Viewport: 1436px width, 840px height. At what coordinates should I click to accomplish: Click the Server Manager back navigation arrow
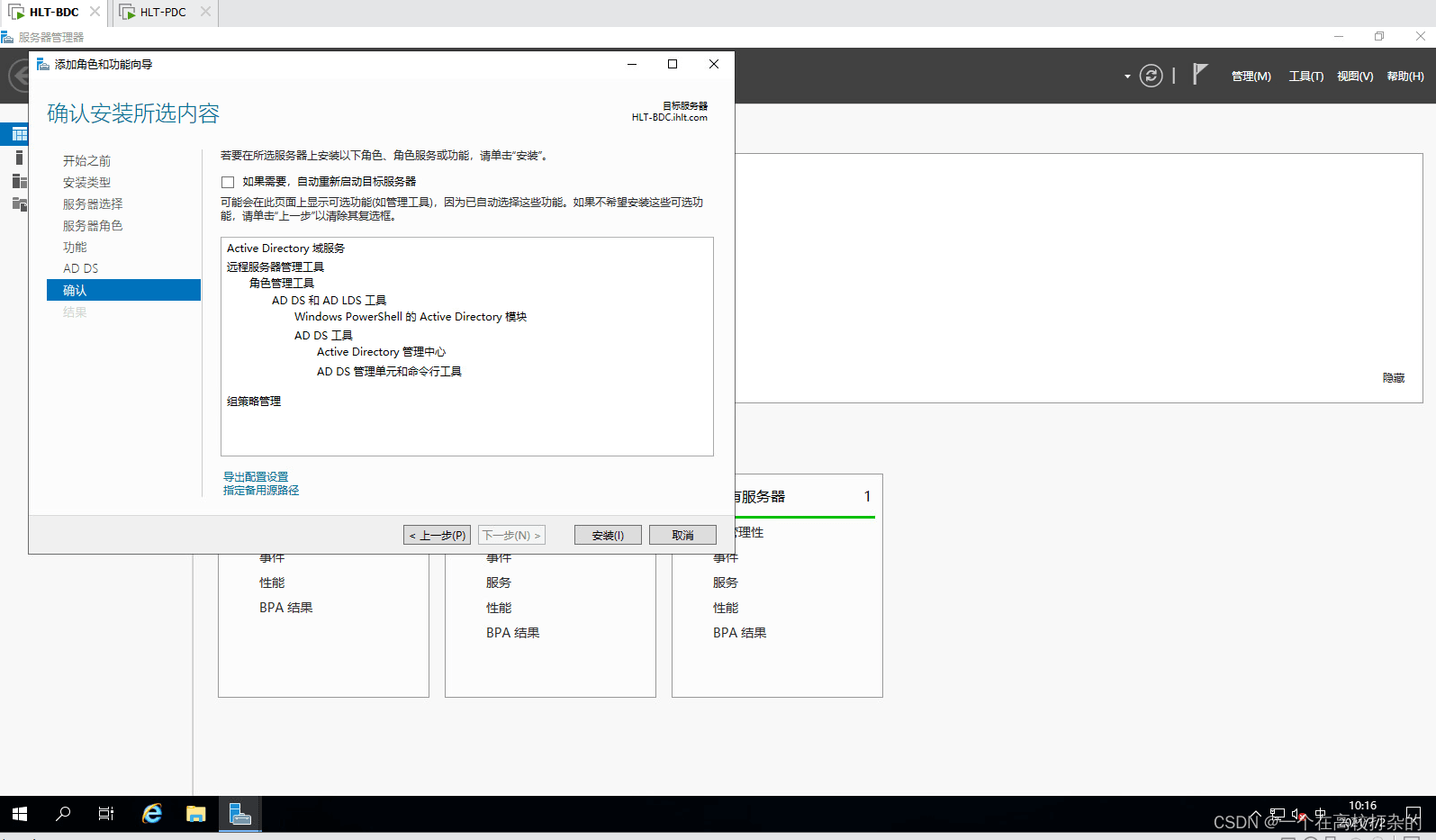[17, 76]
